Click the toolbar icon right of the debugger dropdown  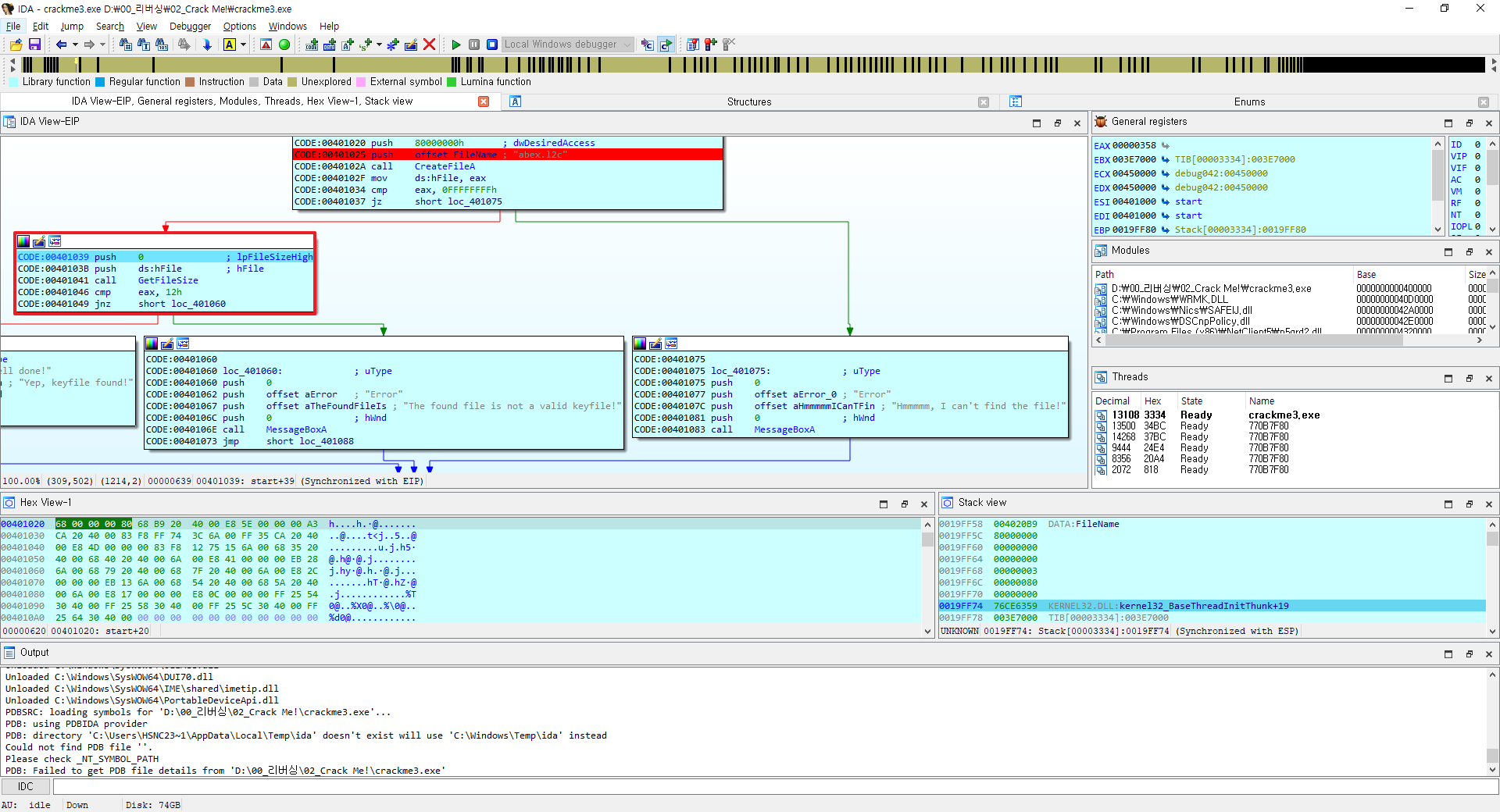point(647,45)
